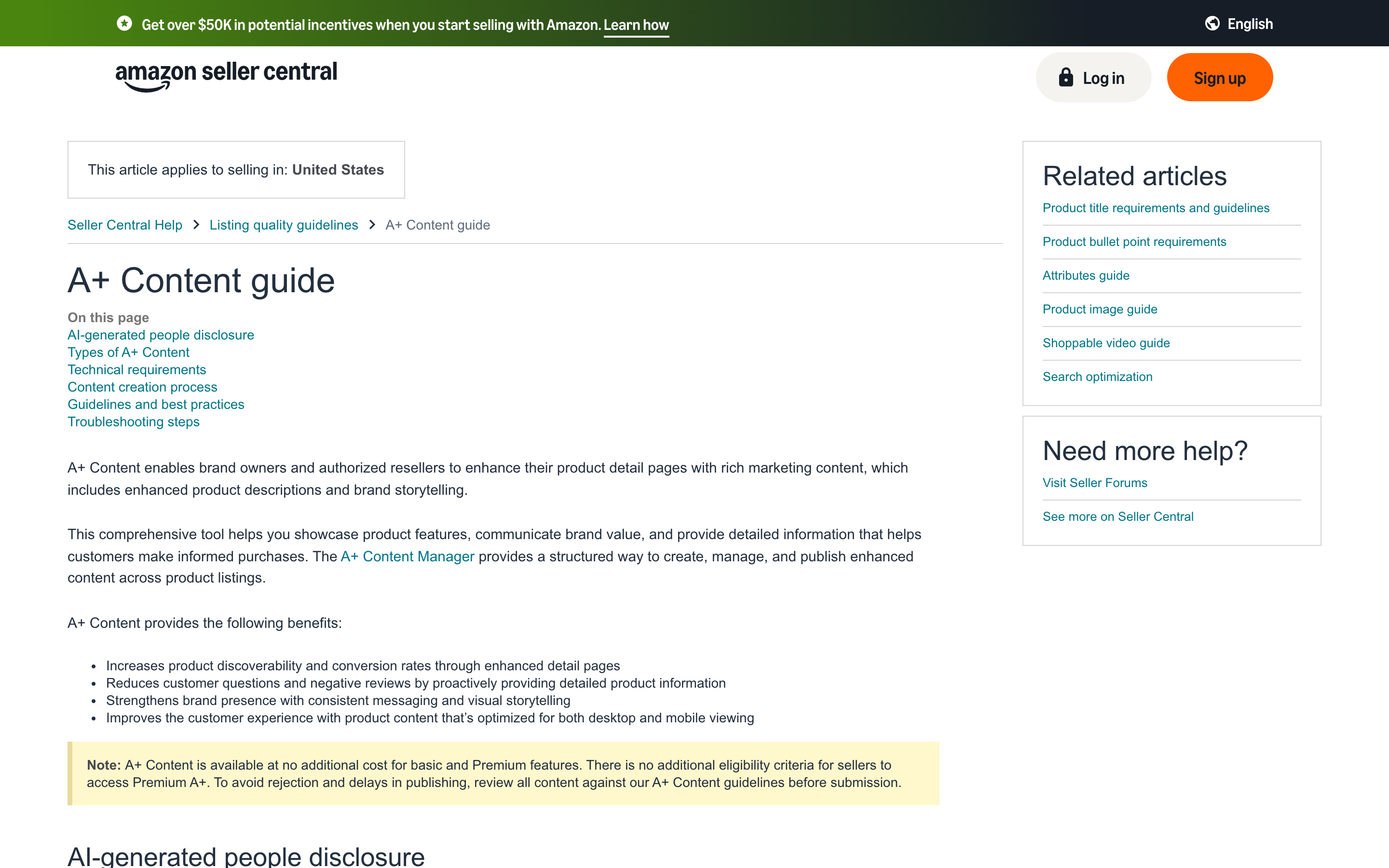The width and height of the screenshot is (1389, 868).
Task: Click the bullet about strengthening brand presence
Action: [x=338, y=701]
